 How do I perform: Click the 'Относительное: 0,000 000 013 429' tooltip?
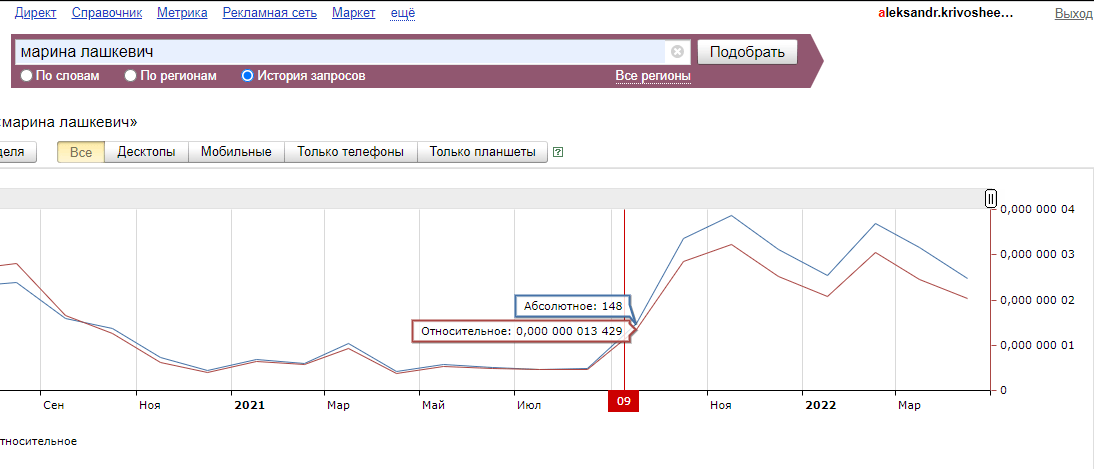(520, 332)
